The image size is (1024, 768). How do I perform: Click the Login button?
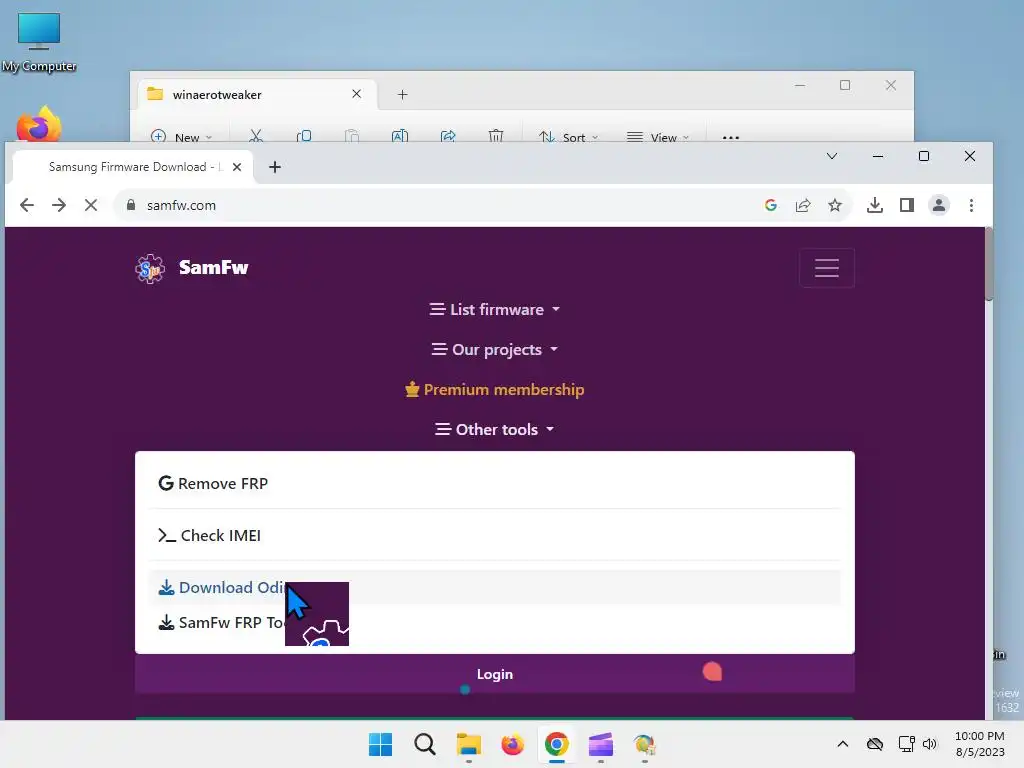pos(494,674)
